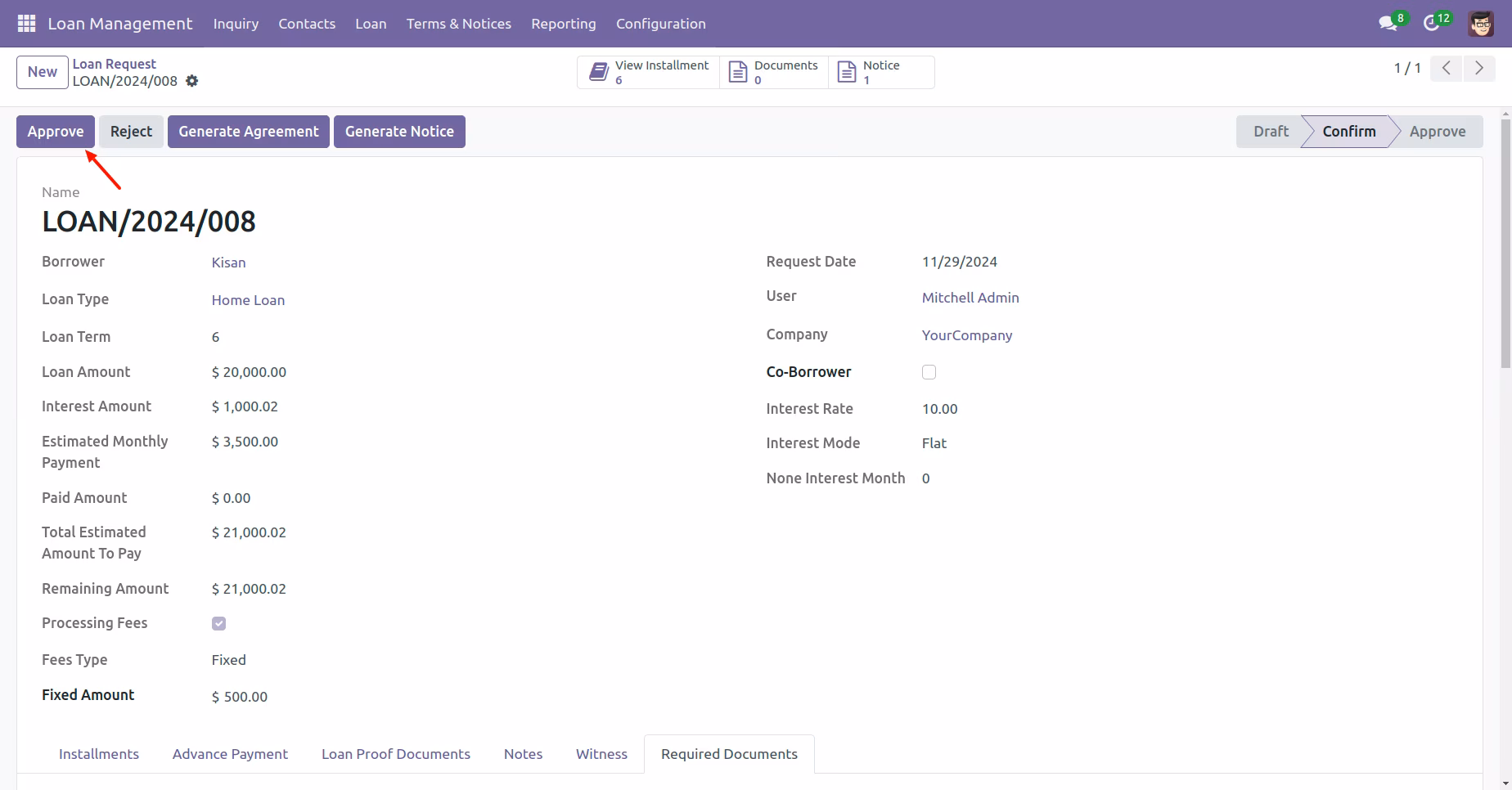Click the vertical scrollbar thumb
1512x790 pixels.
click(1505, 243)
